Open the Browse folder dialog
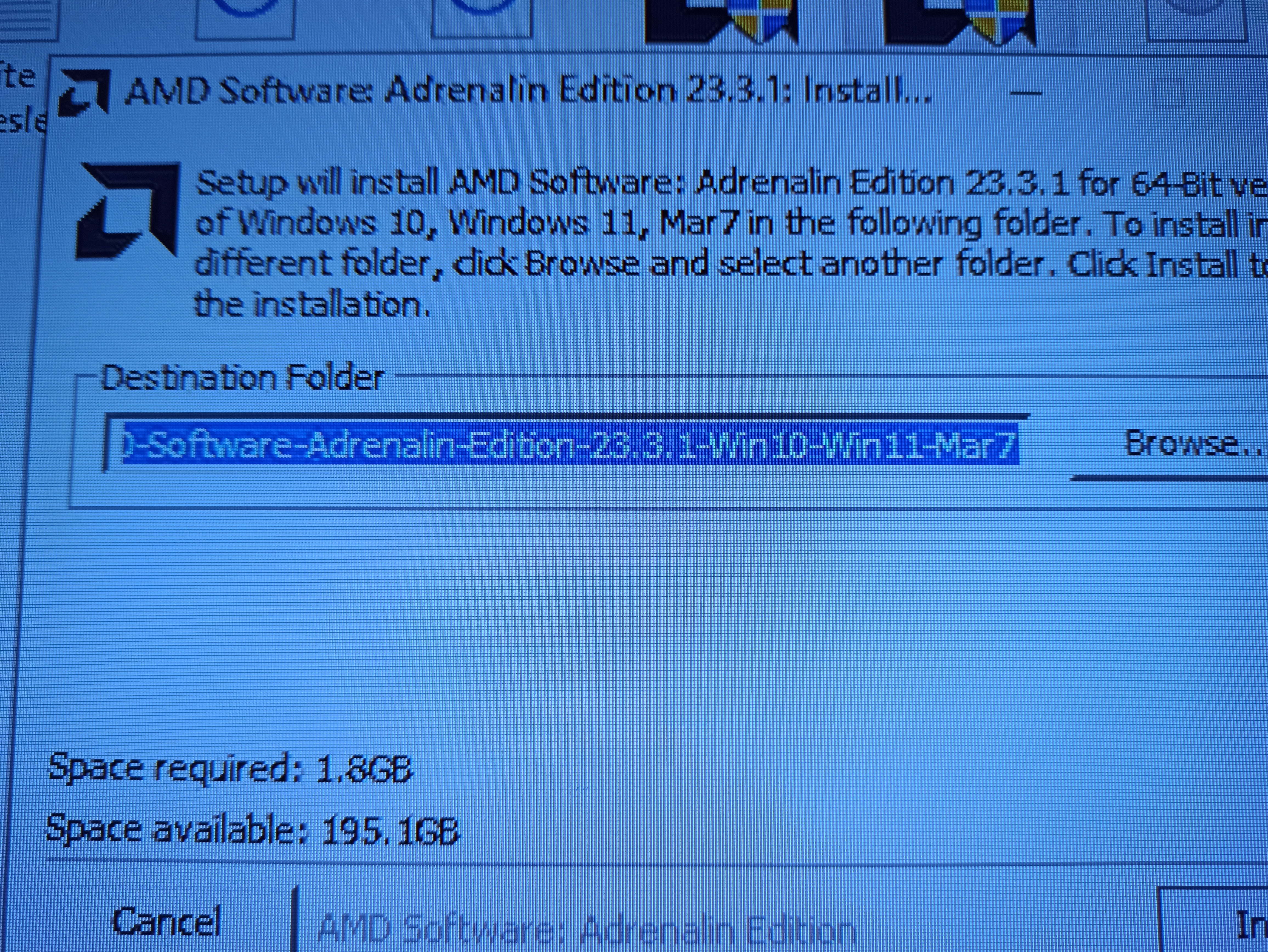The height and width of the screenshot is (952, 1268). click(1169, 444)
